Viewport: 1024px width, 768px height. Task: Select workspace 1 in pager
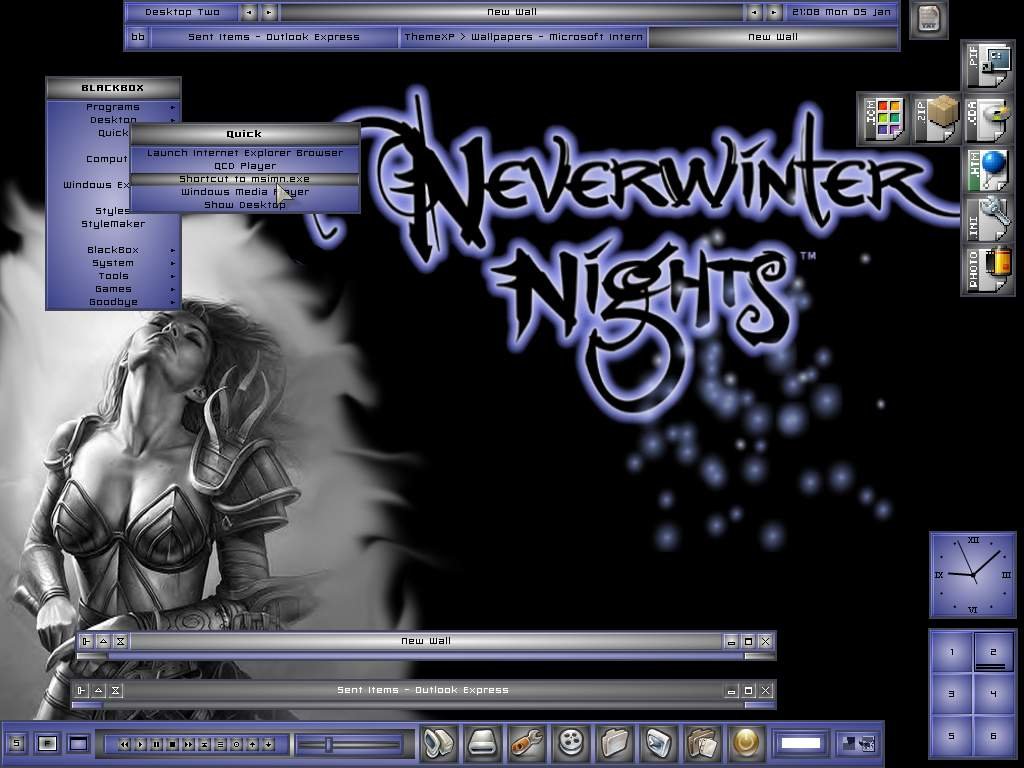pyautogui.click(x=952, y=652)
